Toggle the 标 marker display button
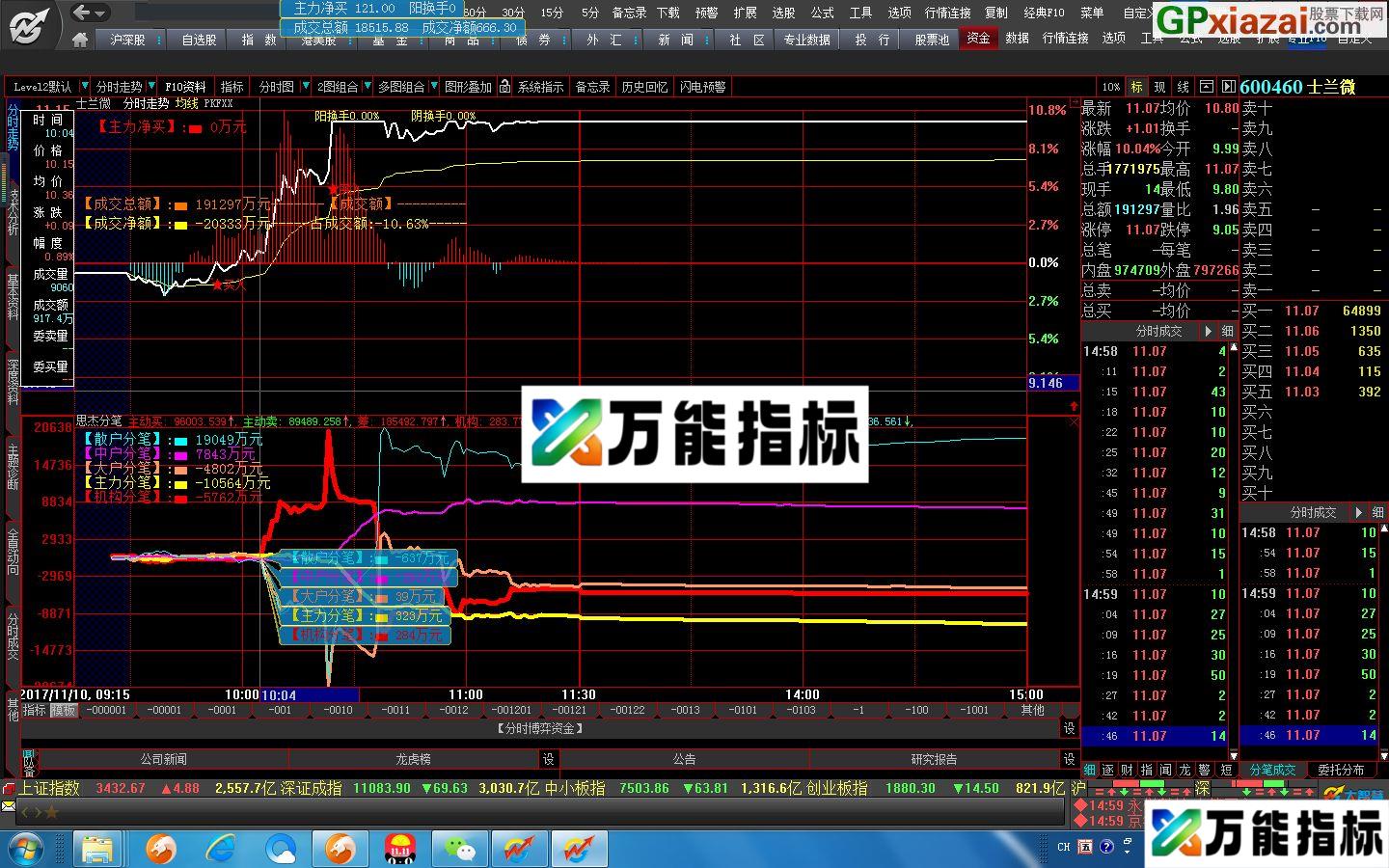Viewport: 1389px width, 868px height. click(x=1136, y=86)
